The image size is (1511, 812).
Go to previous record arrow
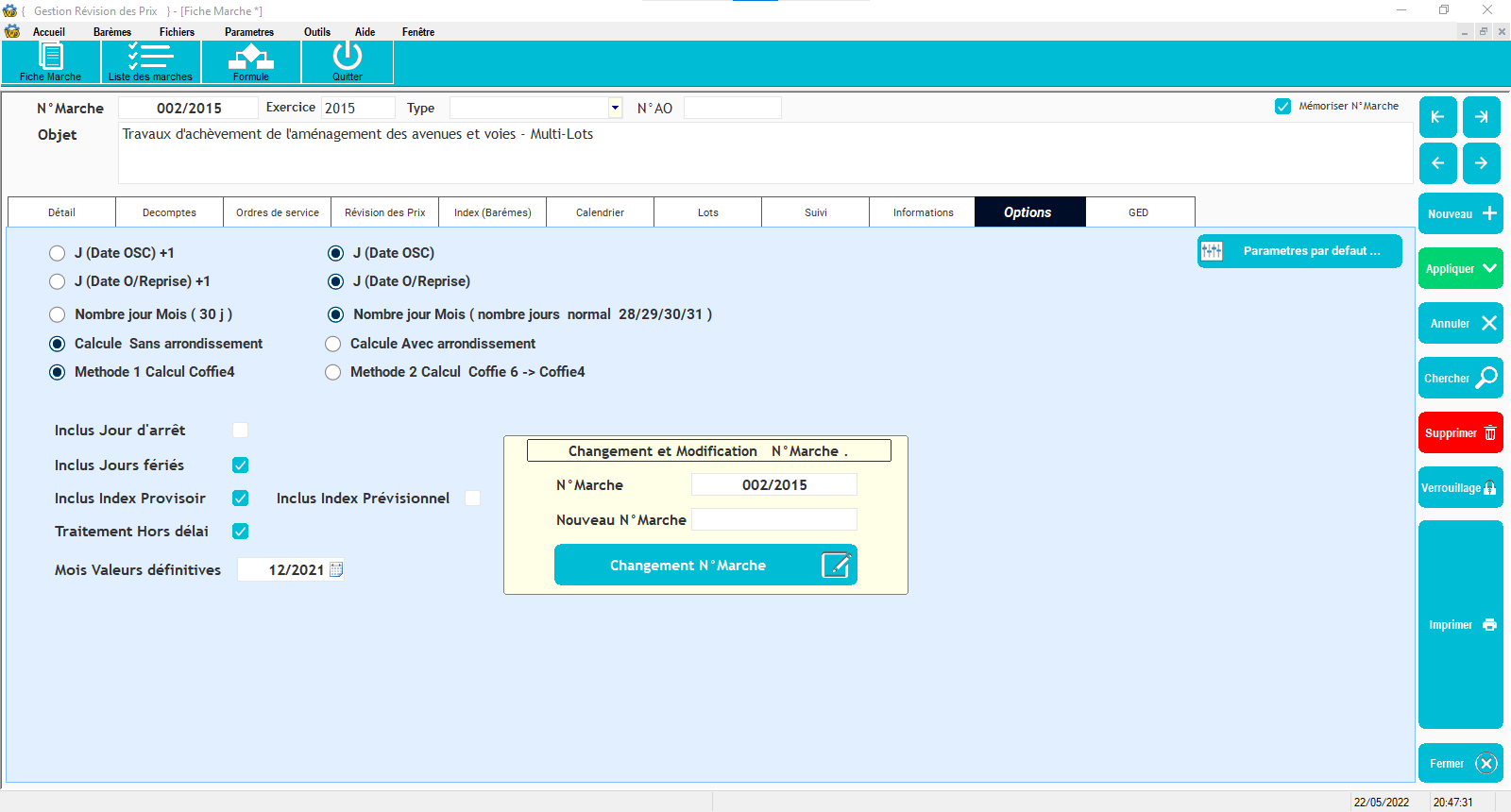tap(1437, 163)
